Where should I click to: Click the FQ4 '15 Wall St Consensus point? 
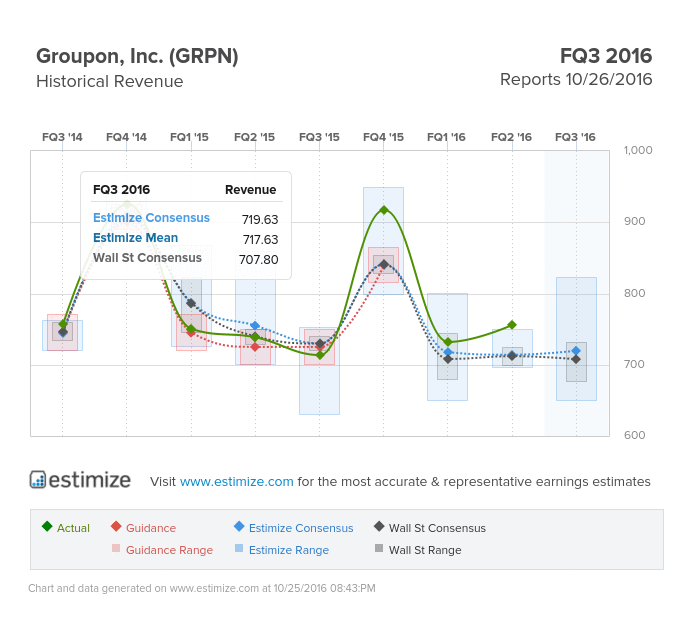[x=384, y=264]
